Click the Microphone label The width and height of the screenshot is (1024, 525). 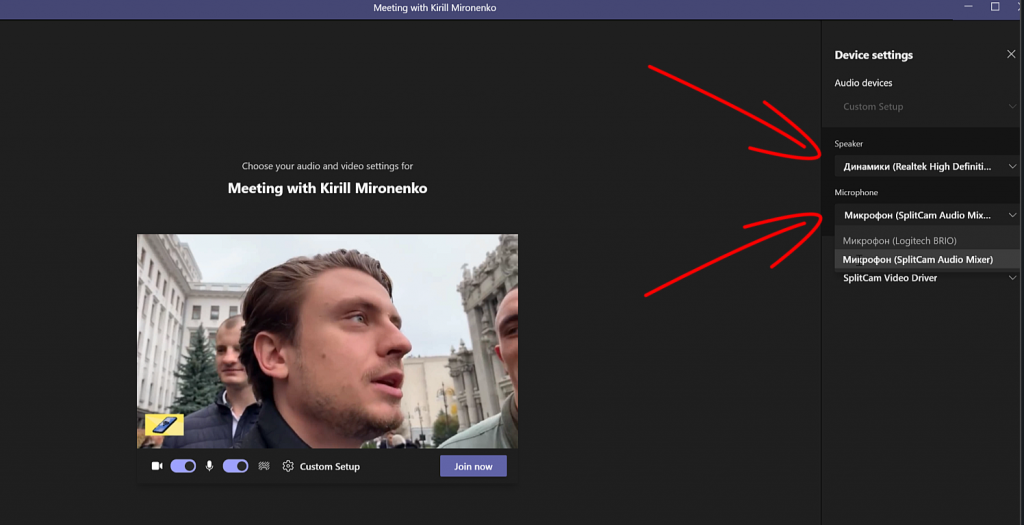tap(856, 193)
